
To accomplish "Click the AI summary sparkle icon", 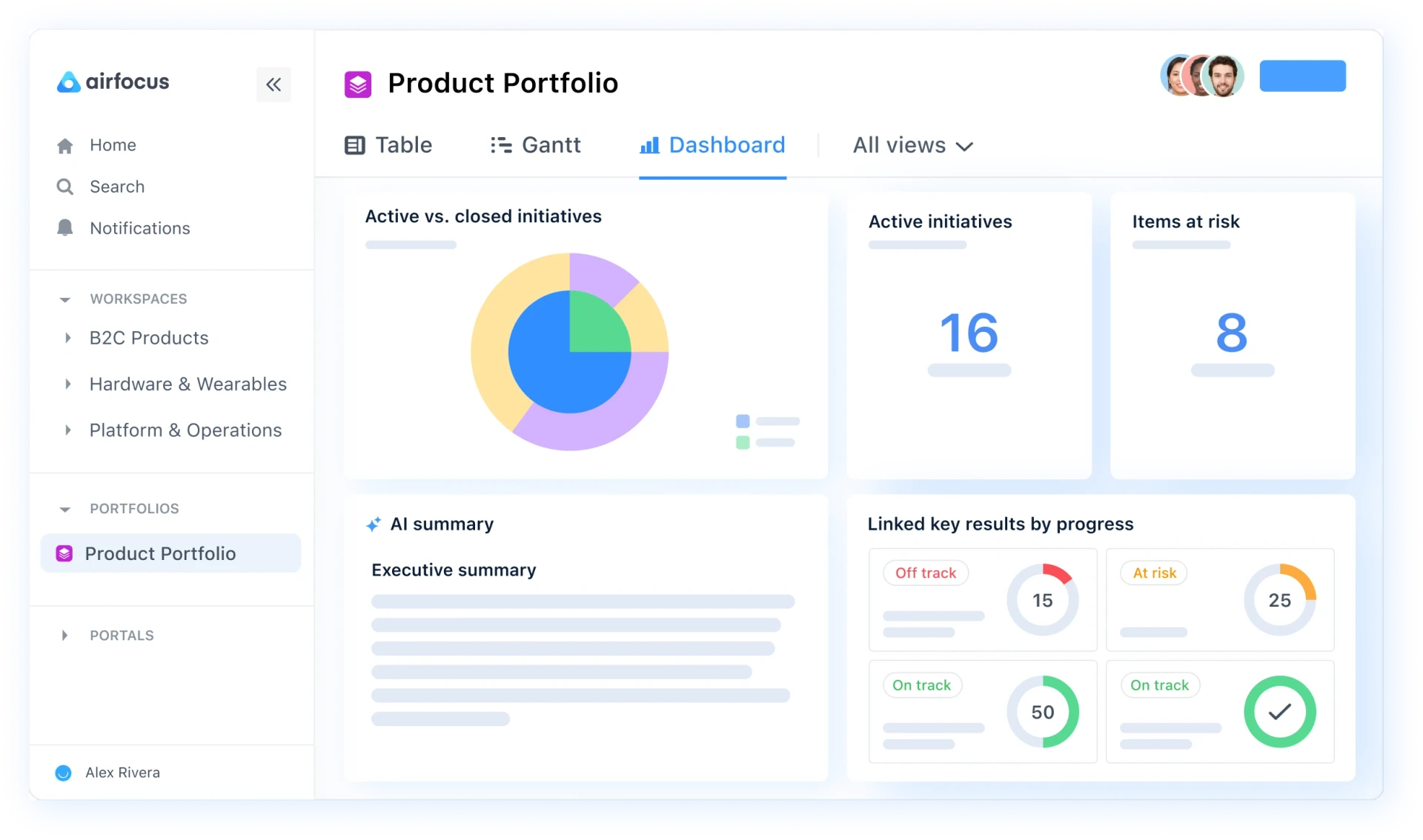I will [x=374, y=524].
